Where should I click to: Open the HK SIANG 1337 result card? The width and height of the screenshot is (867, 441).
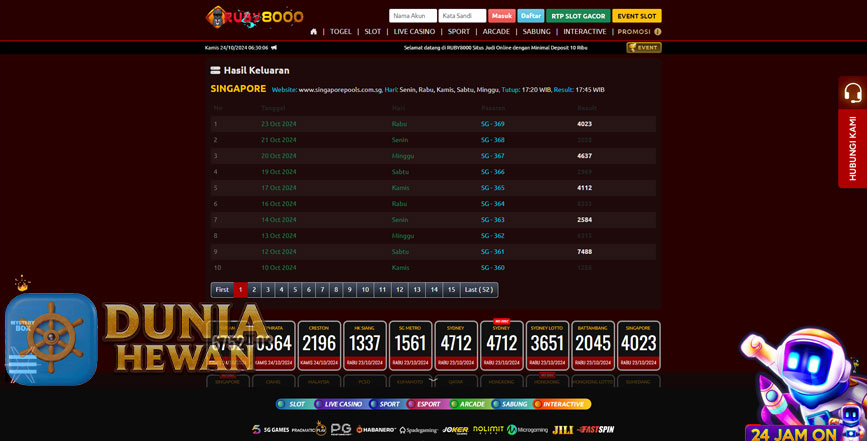pyautogui.click(x=365, y=345)
